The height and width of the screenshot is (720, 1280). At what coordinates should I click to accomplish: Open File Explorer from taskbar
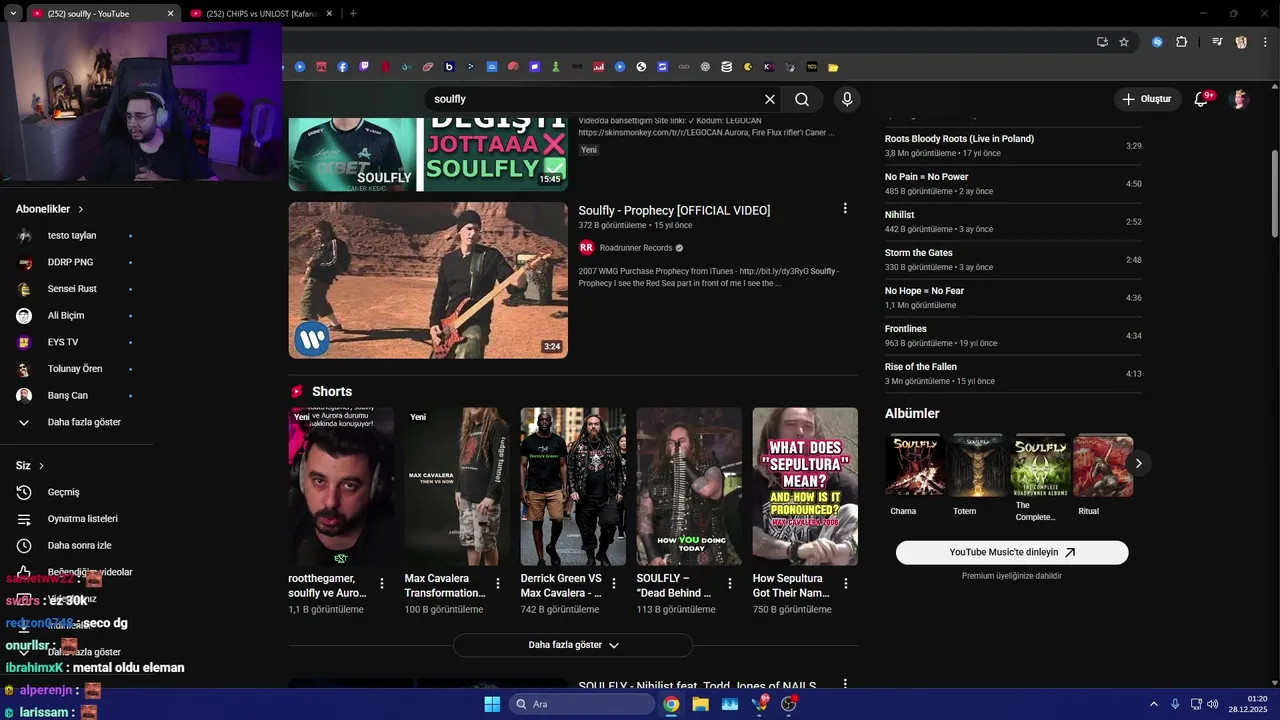(700, 704)
